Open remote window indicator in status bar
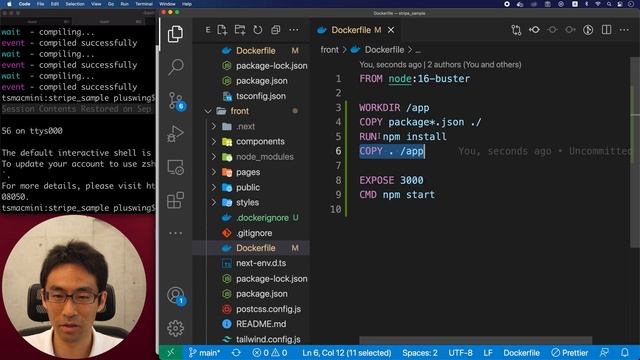640x360 pixels. [x=171, y=353]
